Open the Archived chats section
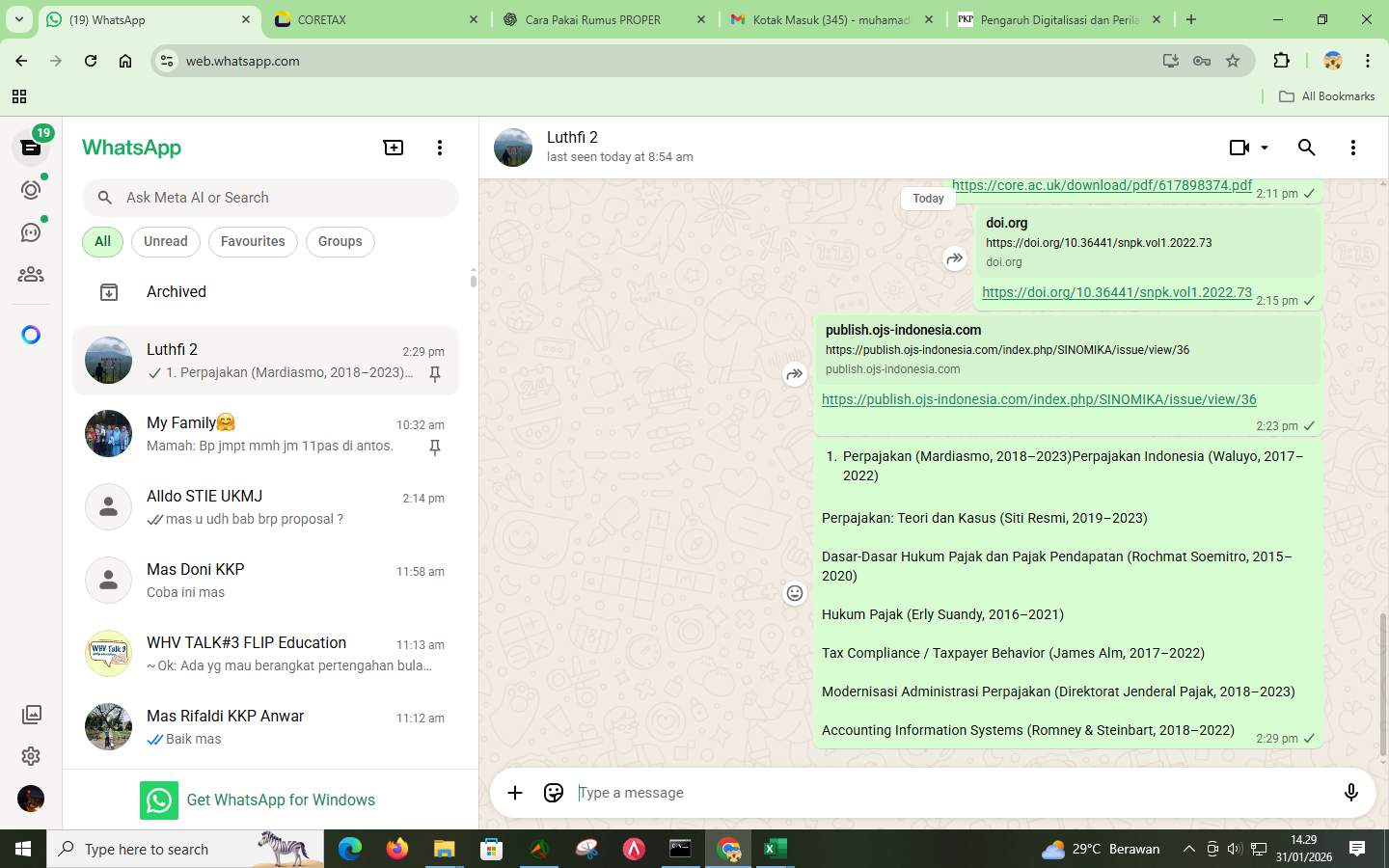The width and height of the screenshot is (1389, 868). point(176,291)
